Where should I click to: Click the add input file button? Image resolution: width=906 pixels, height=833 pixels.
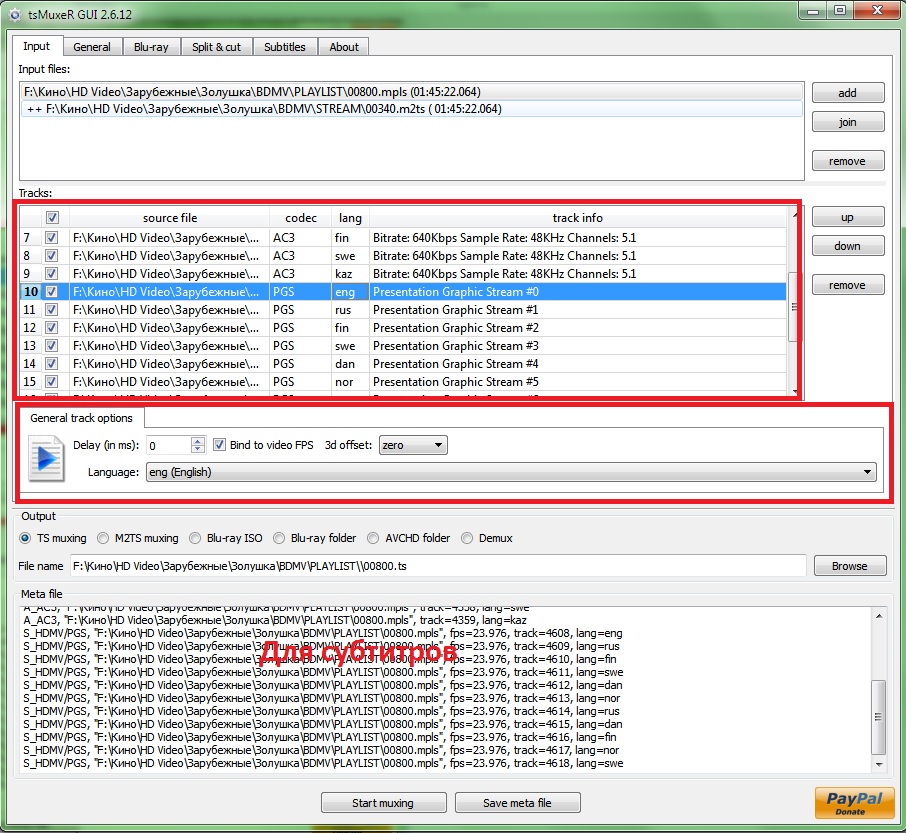(848, 92)
